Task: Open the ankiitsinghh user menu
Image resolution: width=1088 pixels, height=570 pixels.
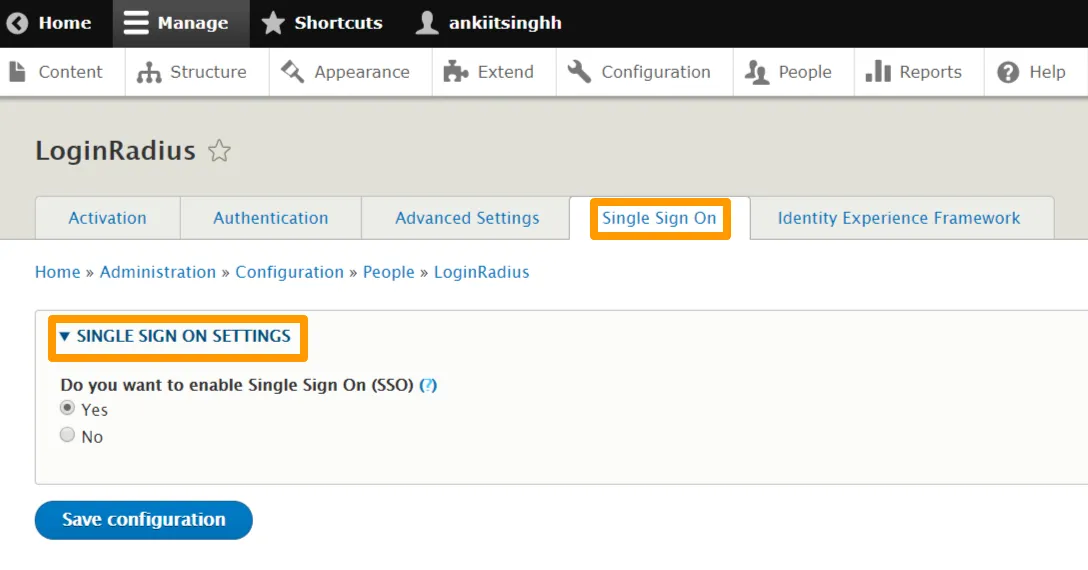Action: click(x=488, y=23)
